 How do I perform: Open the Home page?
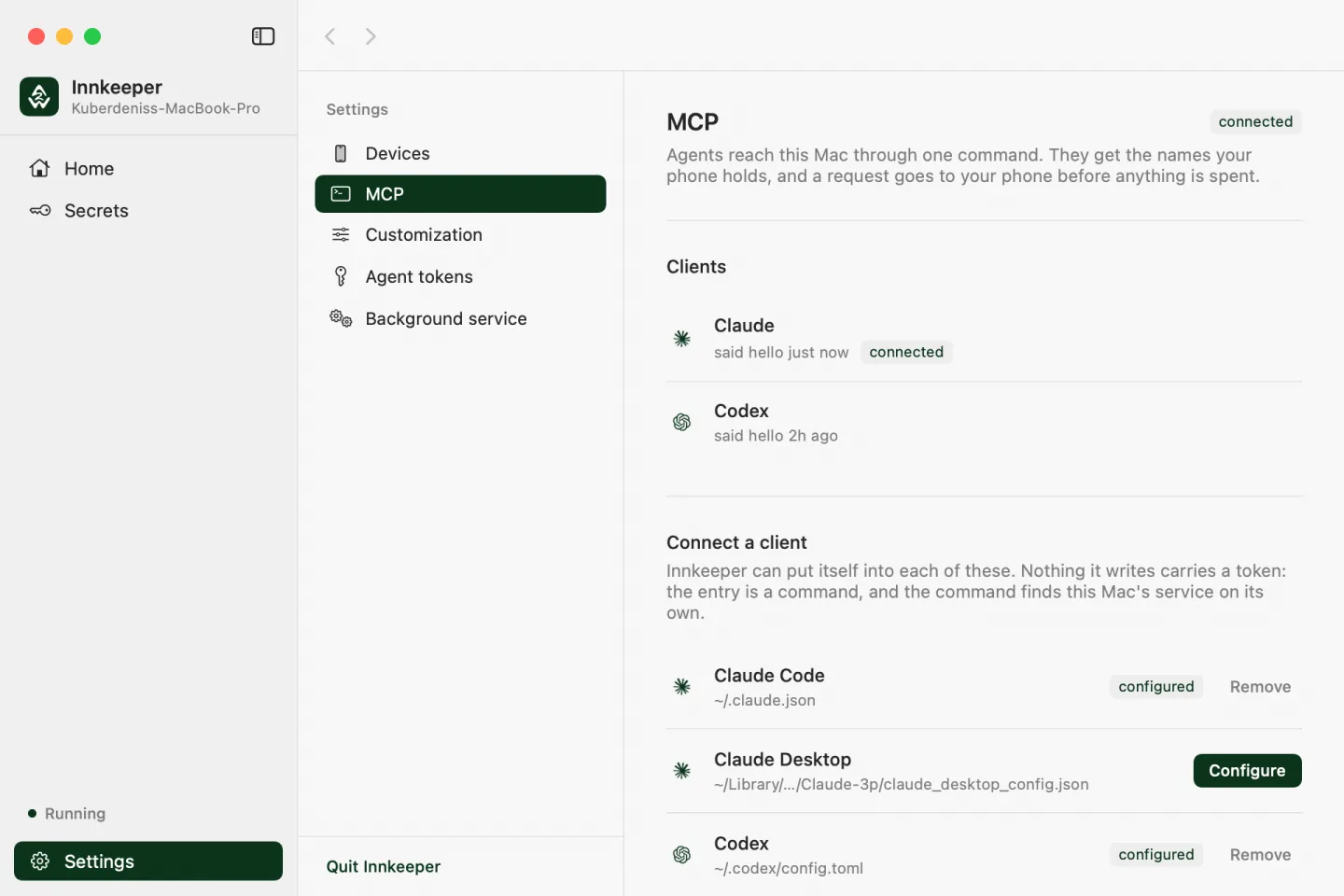(148, 169)
